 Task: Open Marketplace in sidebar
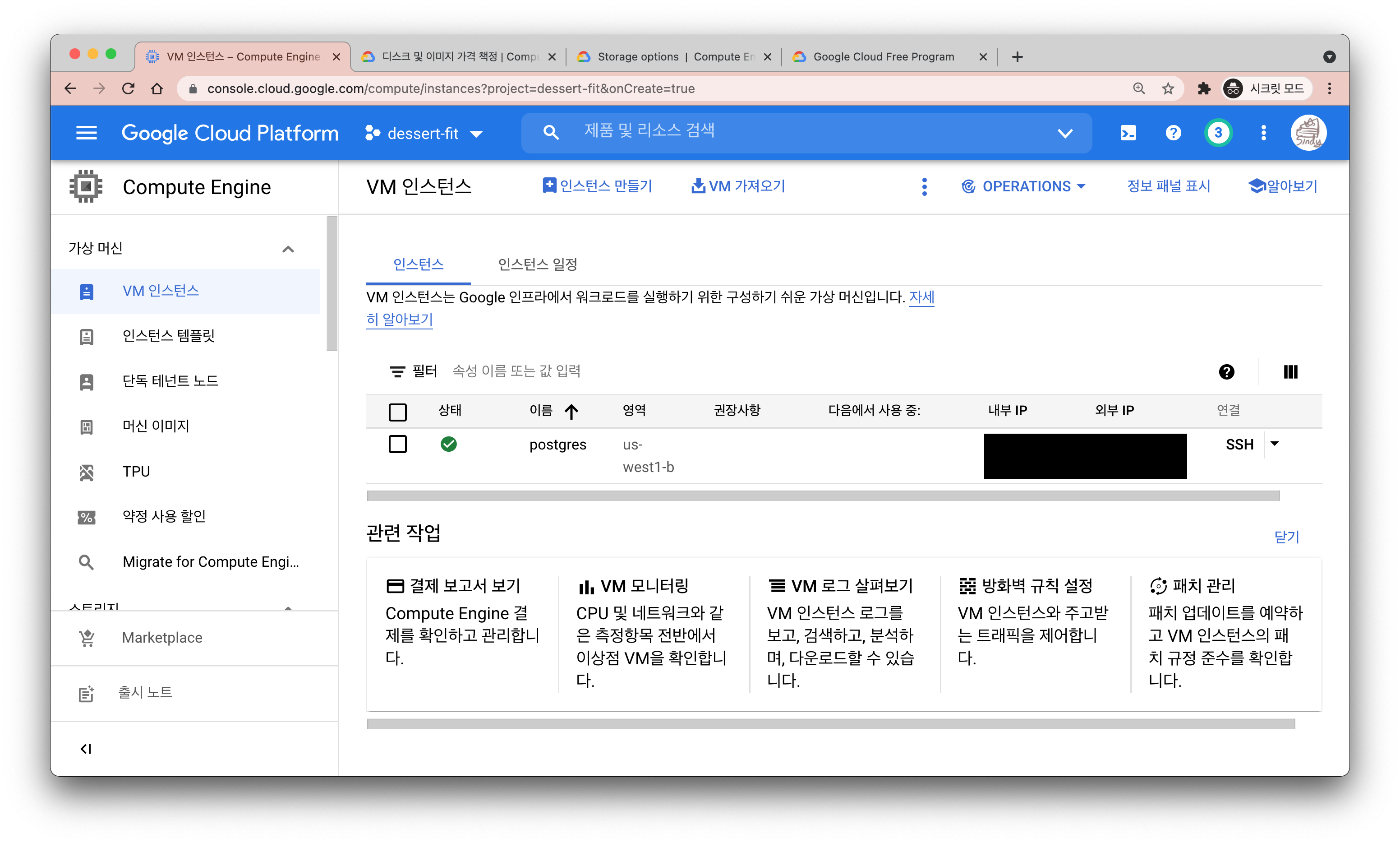coord(194,637)
